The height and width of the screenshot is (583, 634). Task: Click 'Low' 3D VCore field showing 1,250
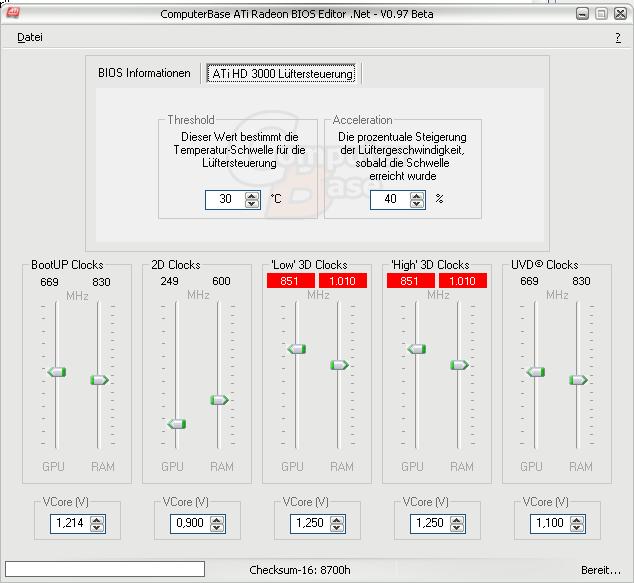coord(310,524)
